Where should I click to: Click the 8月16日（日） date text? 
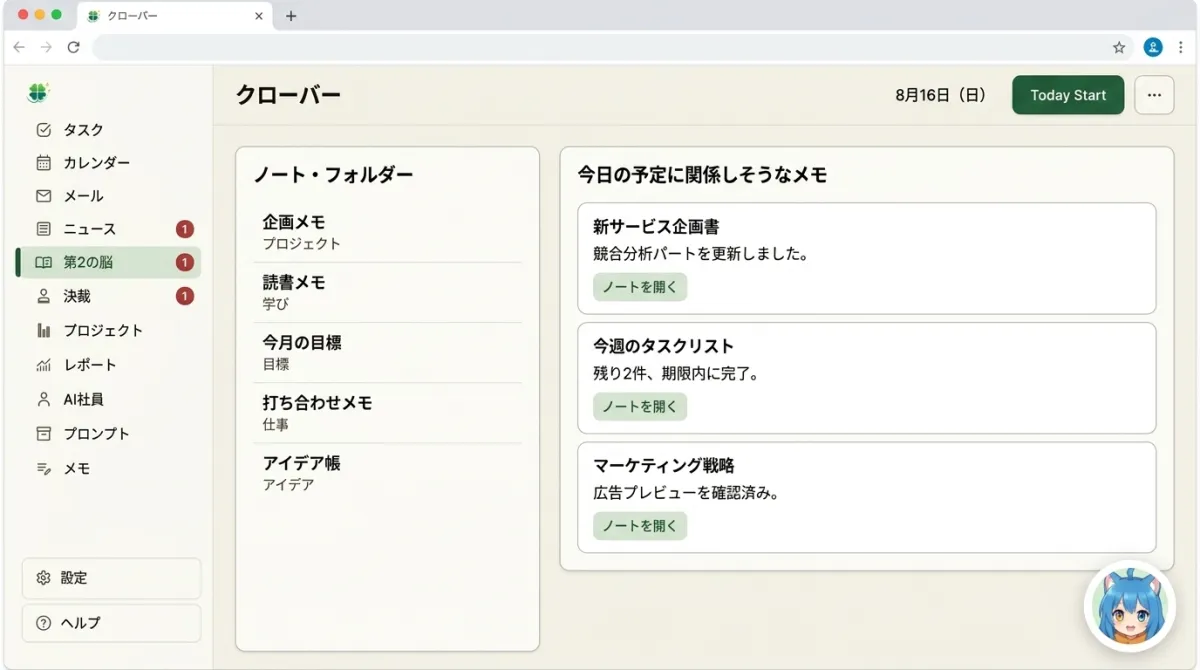tap(940, 95)
